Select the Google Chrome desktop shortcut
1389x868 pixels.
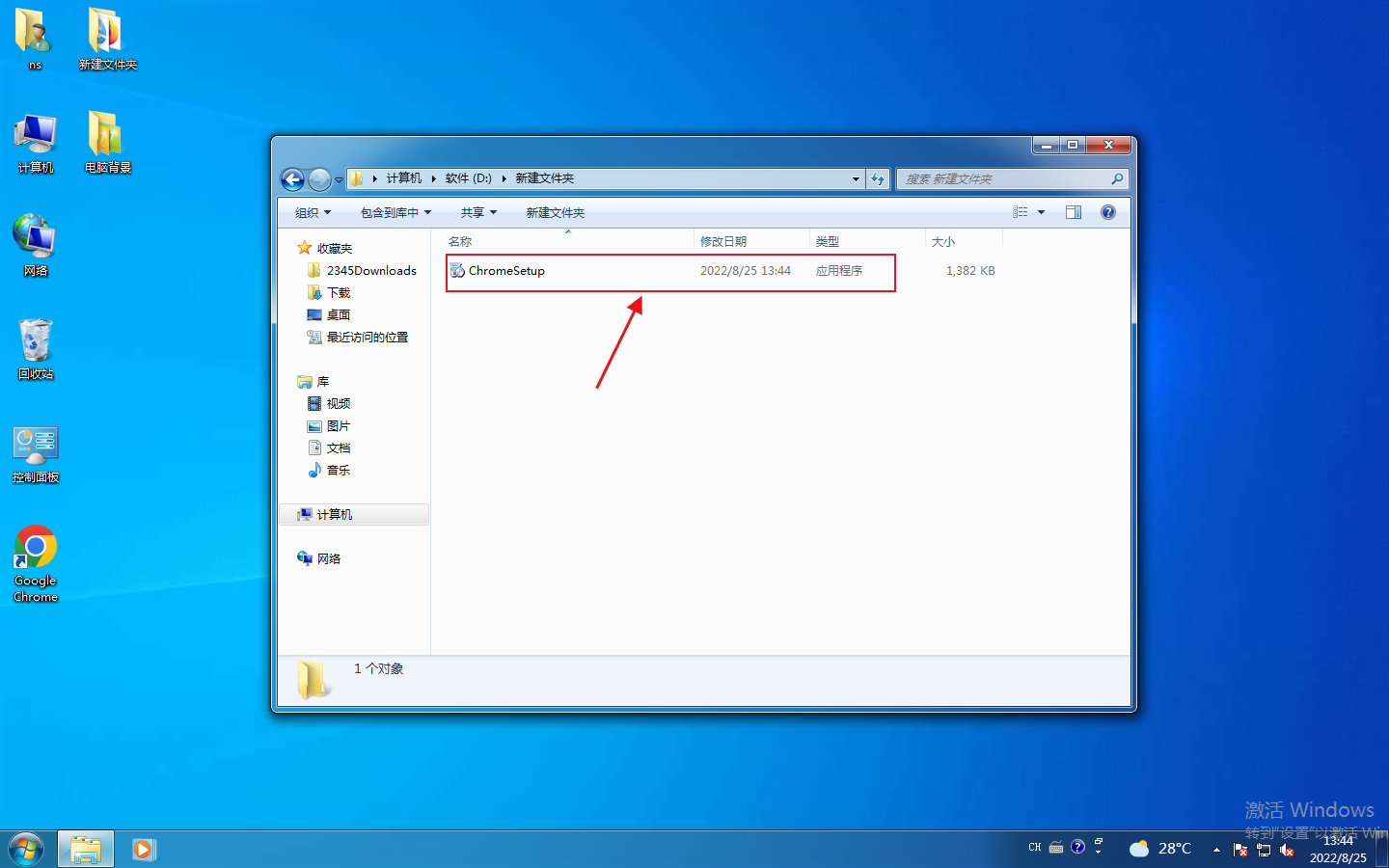click(35, 564)
